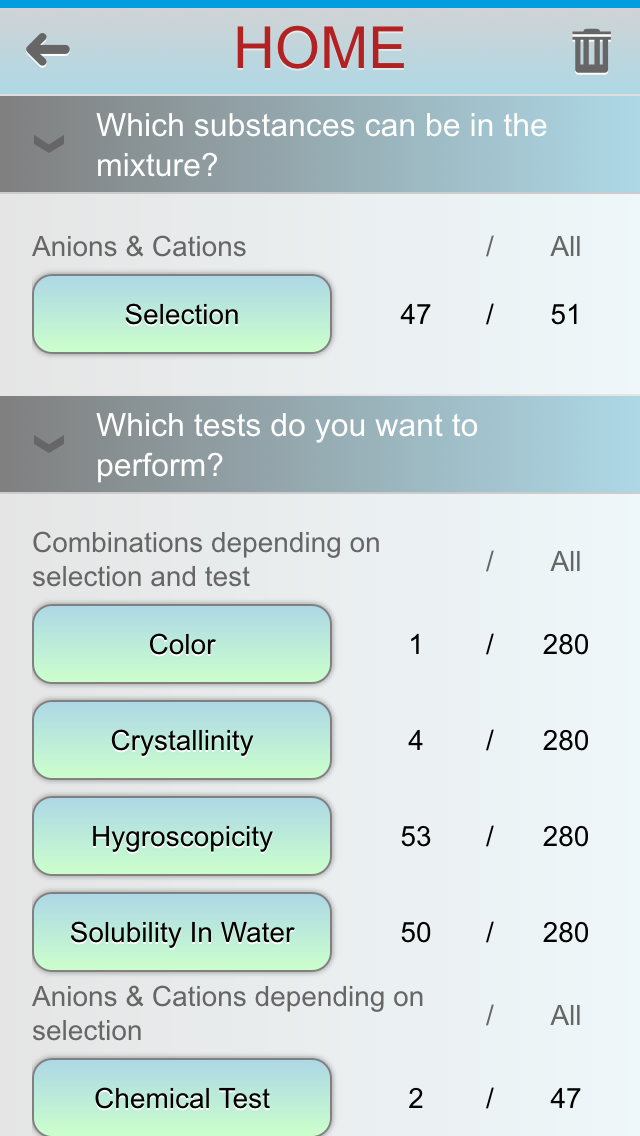This screenshot has width=640, height=1136.
Task: Open Solubility In Water test
Action: [x=182, y=933]
